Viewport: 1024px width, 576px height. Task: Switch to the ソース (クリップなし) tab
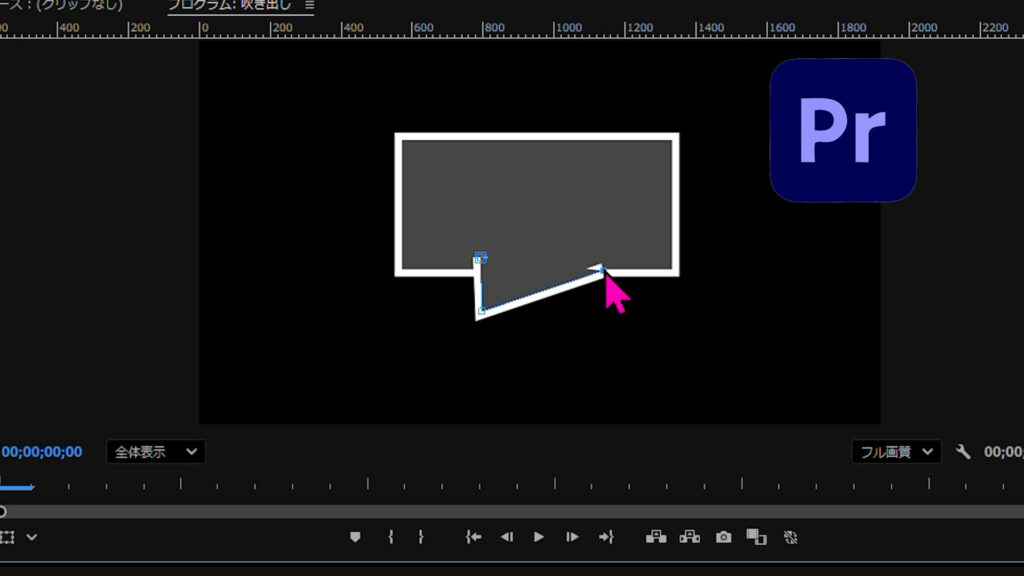coord(60,5)
